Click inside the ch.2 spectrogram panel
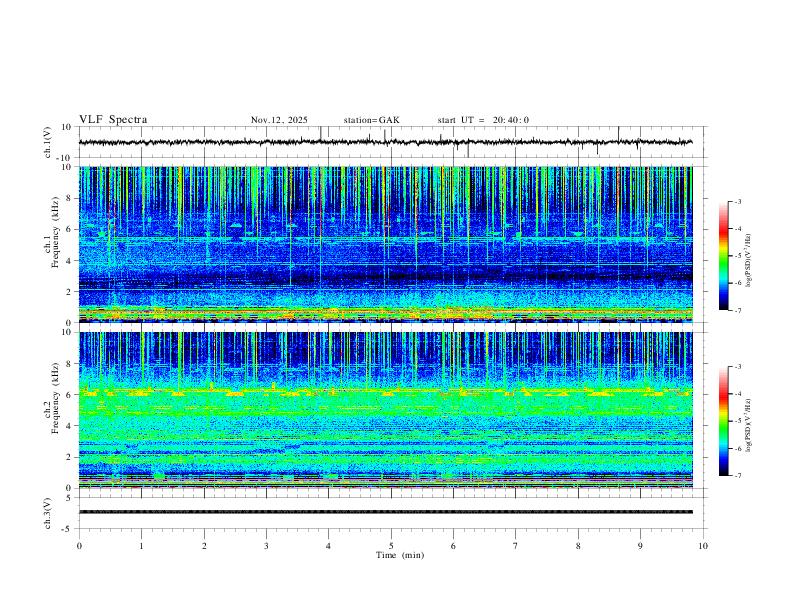The height and width of the screenshot is (612, 792). click(385, 410)
